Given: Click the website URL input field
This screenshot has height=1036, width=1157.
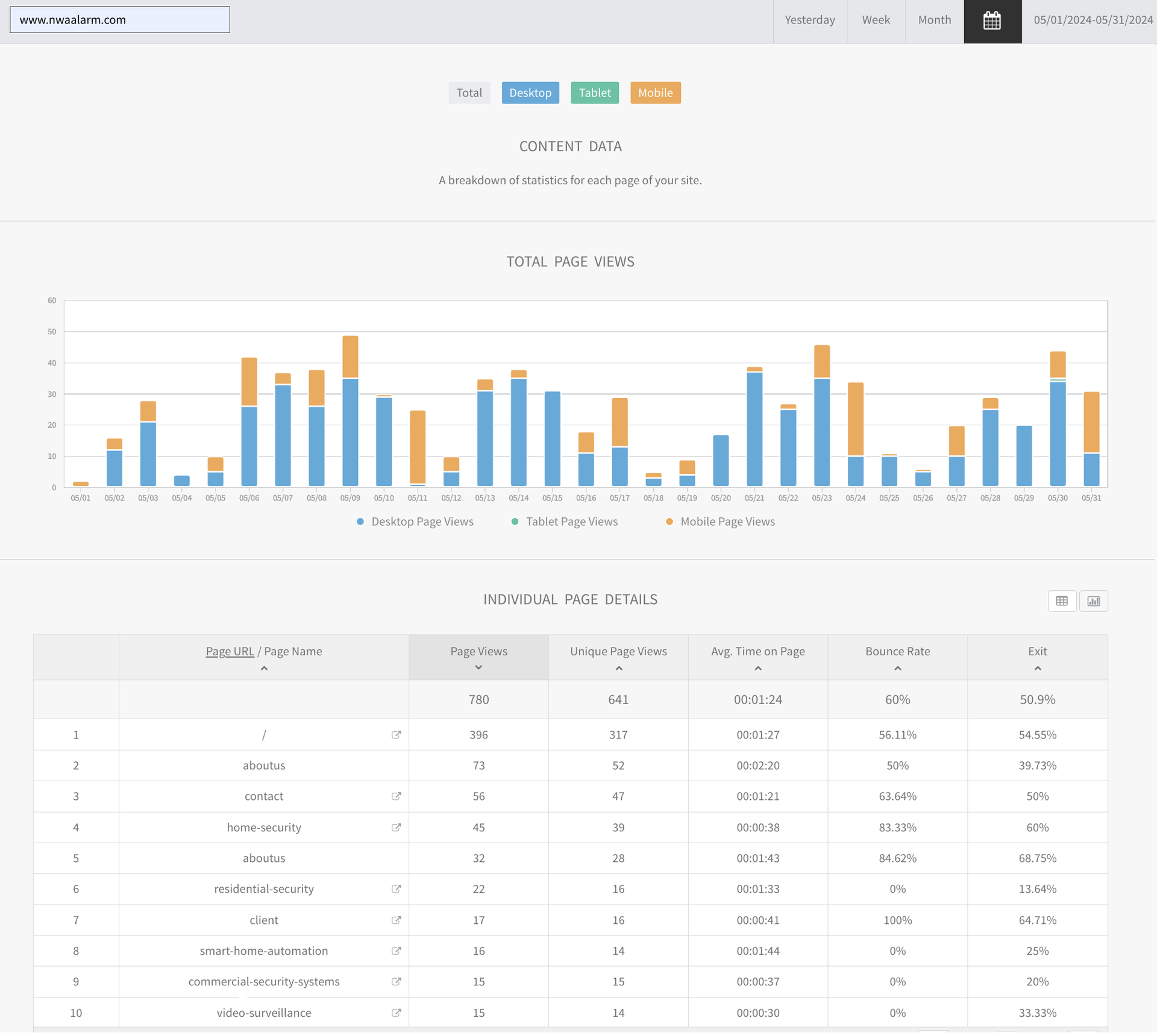Looking at the screenshot, I should (120, 20).
